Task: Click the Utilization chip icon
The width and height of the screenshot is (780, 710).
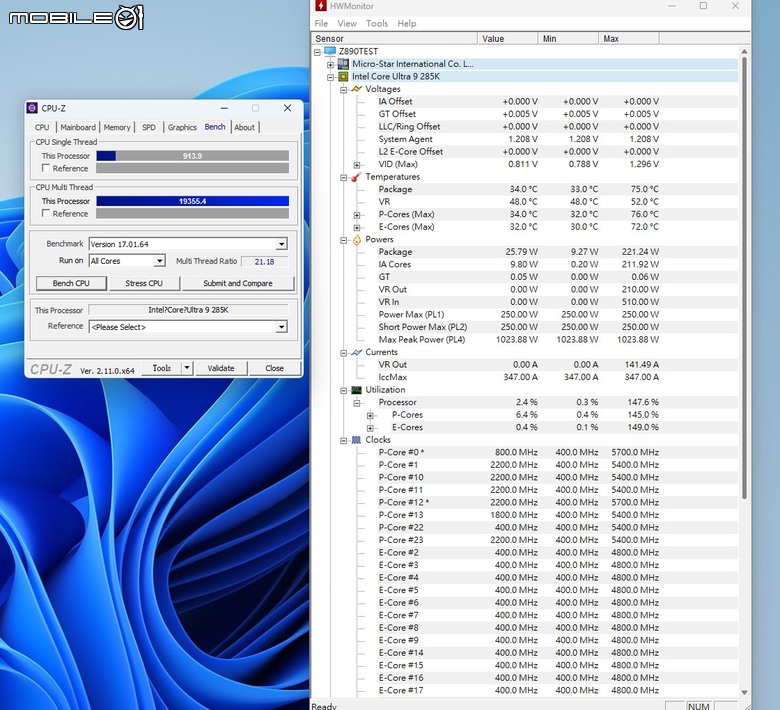Action: (x=356, y=390)
